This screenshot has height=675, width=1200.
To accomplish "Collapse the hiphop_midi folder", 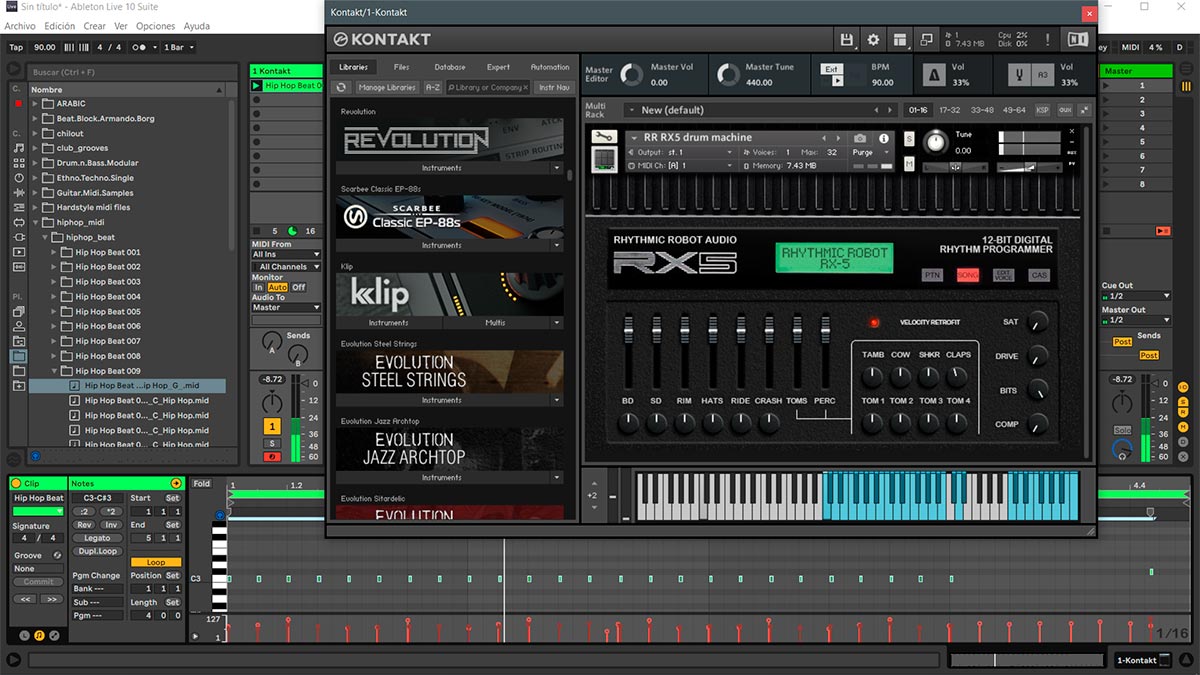I will pos(35,222).
